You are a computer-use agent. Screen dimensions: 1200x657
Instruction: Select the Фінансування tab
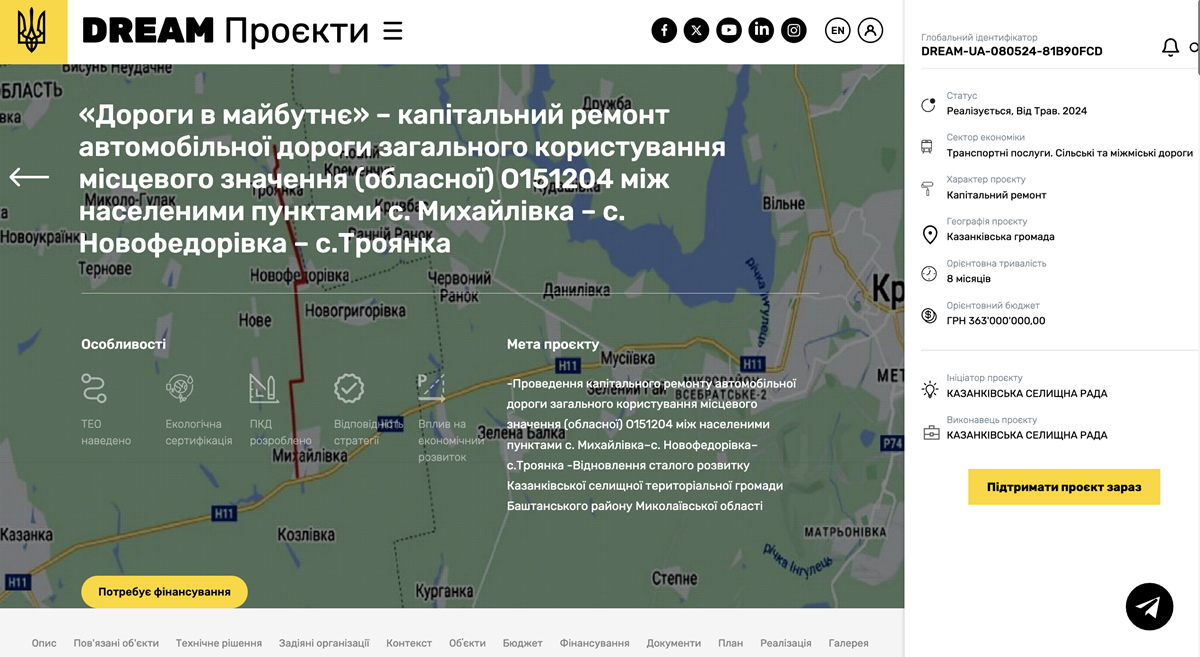[594, 643]
